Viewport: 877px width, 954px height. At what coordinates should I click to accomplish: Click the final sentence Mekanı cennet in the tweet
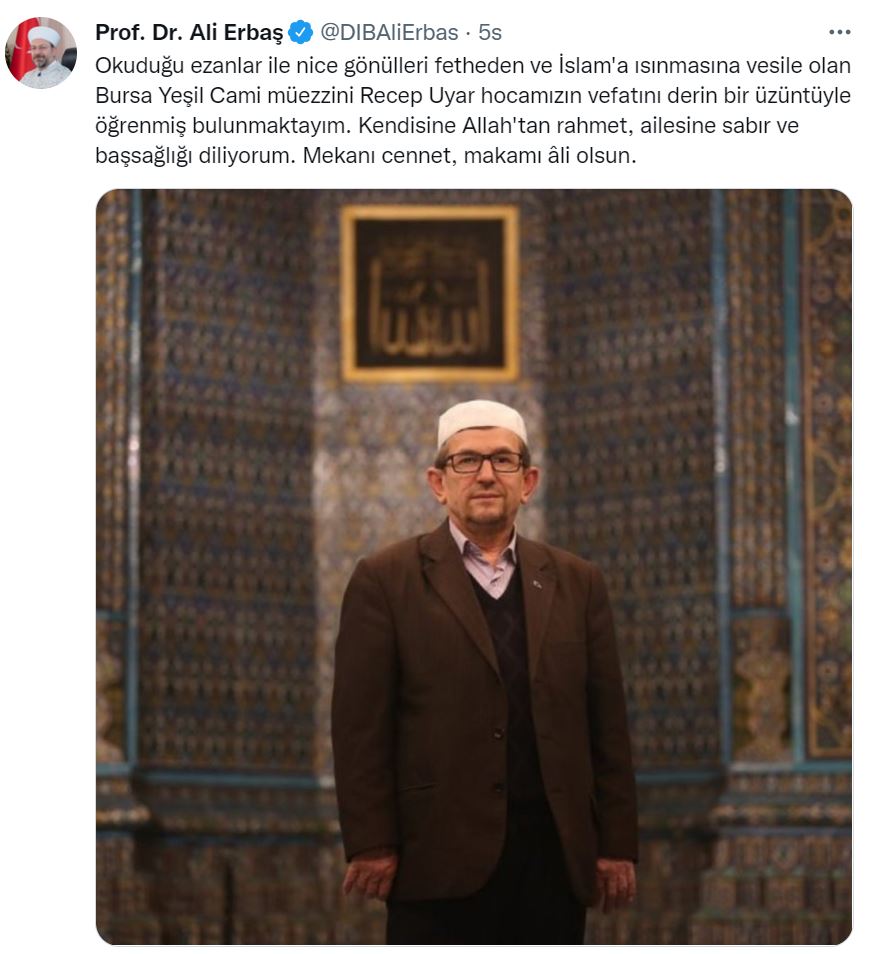(x=469, y=155)
